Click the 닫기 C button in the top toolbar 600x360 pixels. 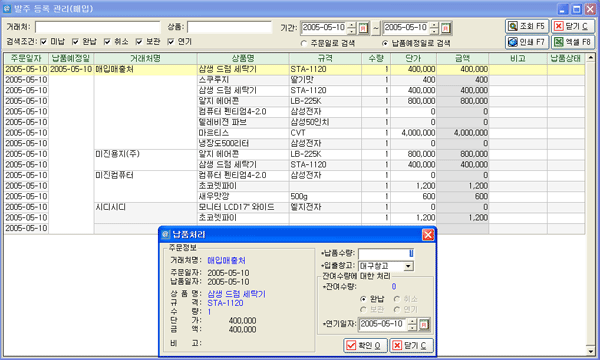click(x=572, y=26)
